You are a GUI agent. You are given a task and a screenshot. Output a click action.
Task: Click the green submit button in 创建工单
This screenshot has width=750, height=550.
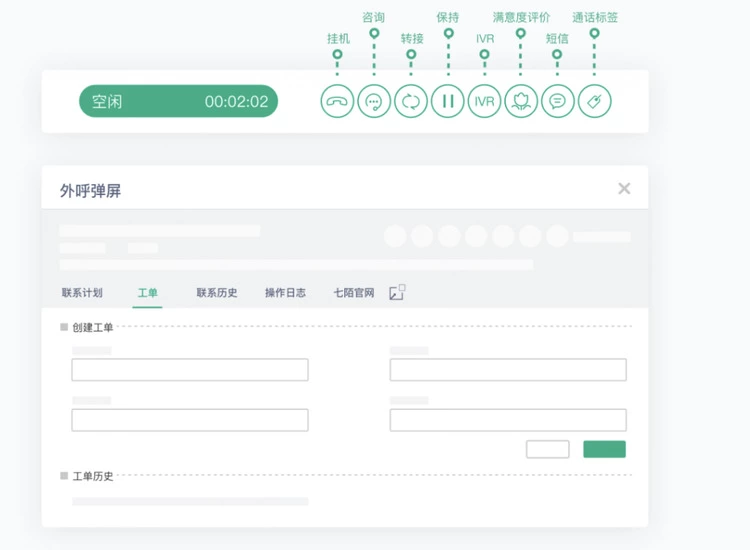(604, 449)
